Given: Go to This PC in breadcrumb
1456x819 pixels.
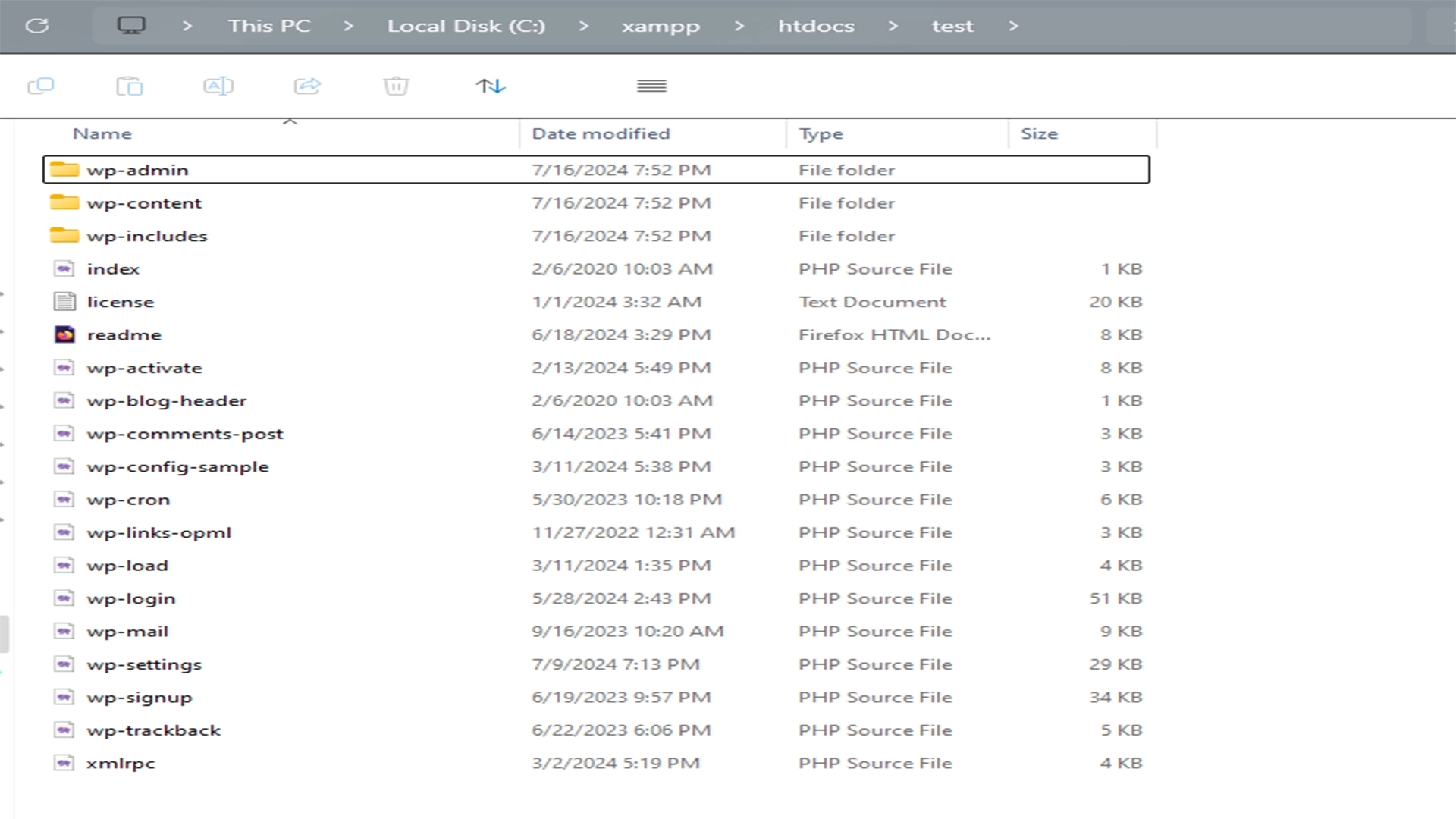Looking at the screenshot, I should pyautogui.click(x=269, y=26).
